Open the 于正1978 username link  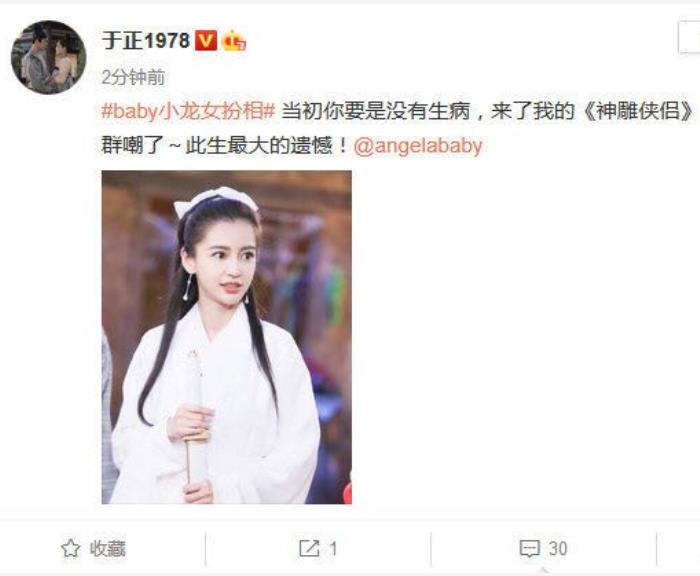[146, 41]
